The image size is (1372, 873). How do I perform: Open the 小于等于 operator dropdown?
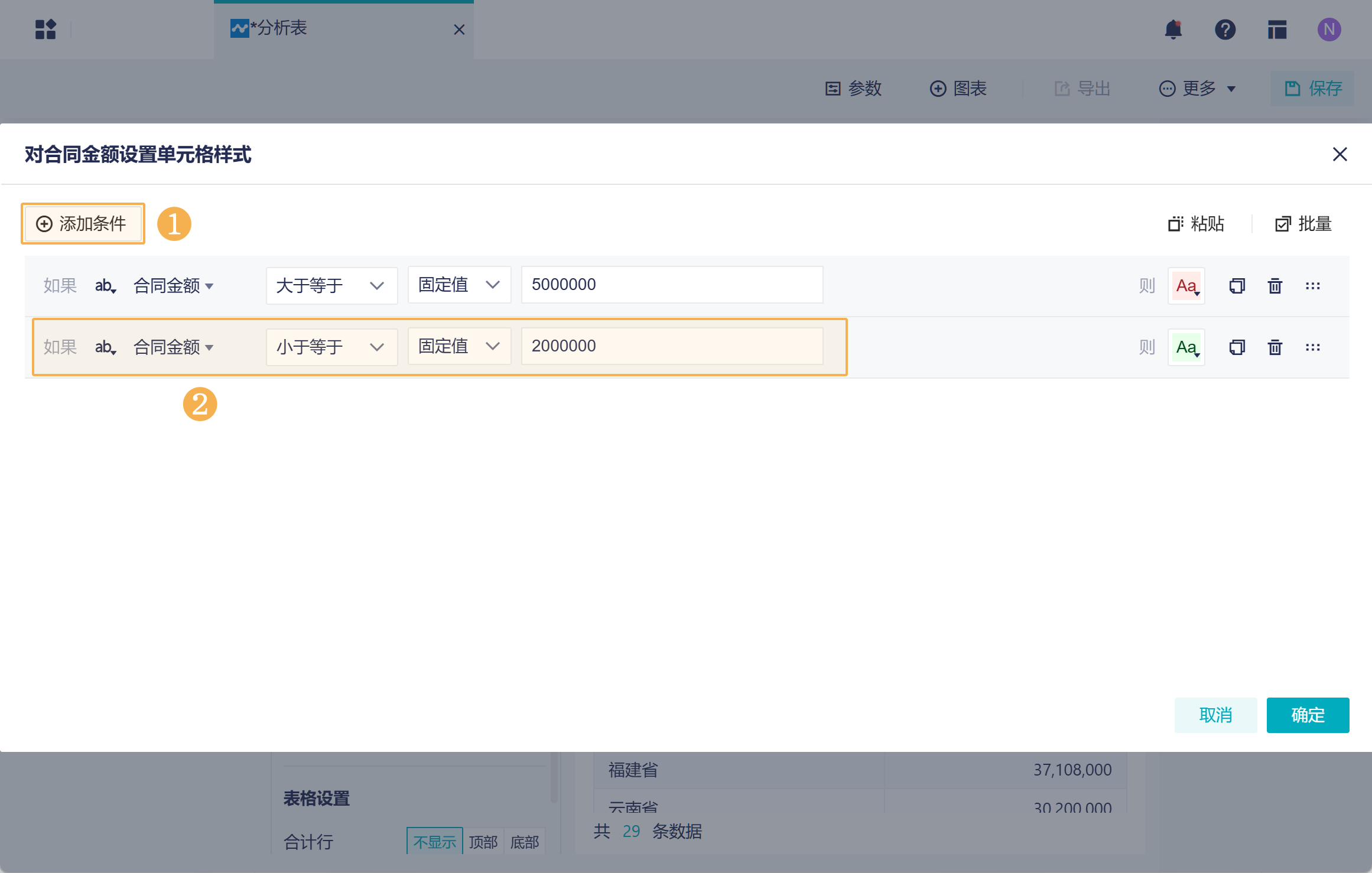click(x=331, y=347)
